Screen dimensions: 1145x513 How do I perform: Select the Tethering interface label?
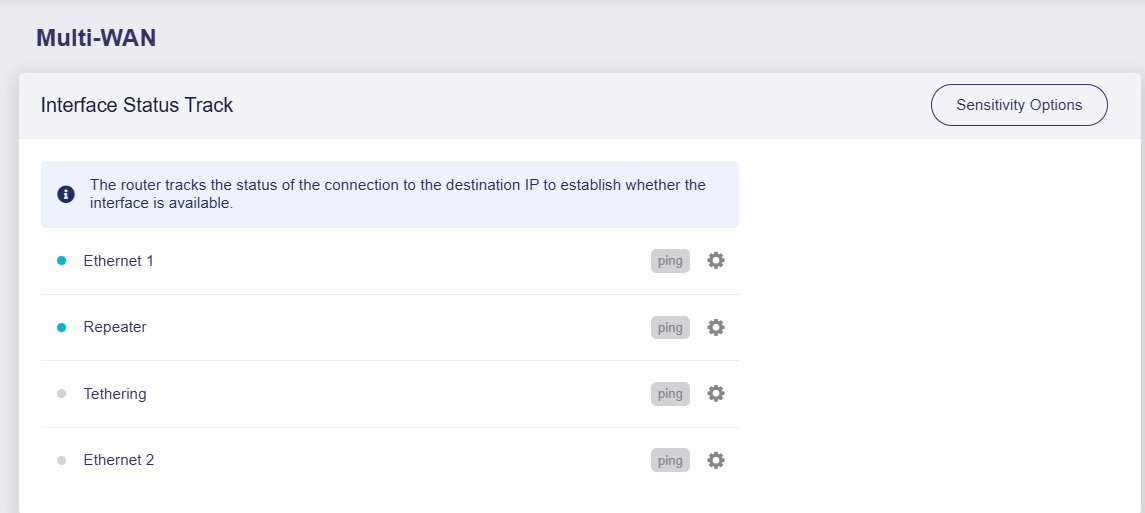click(115, 394)
